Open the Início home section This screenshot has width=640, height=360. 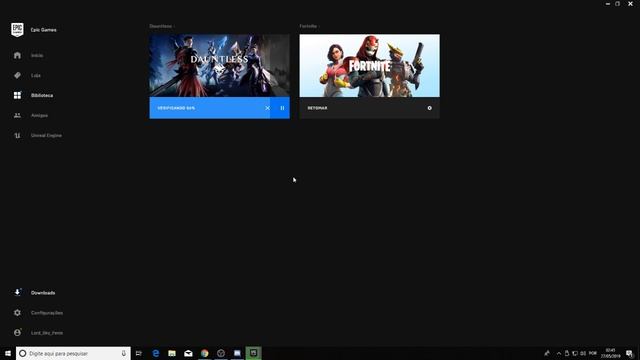pyautogui.click(x=37, y=55)
